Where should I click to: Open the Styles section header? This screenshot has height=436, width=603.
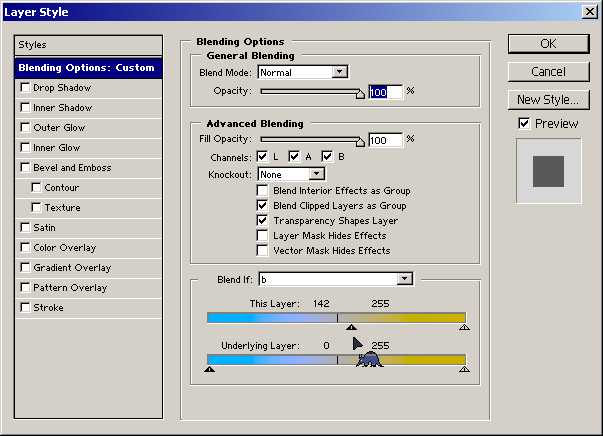coord(86,45)
